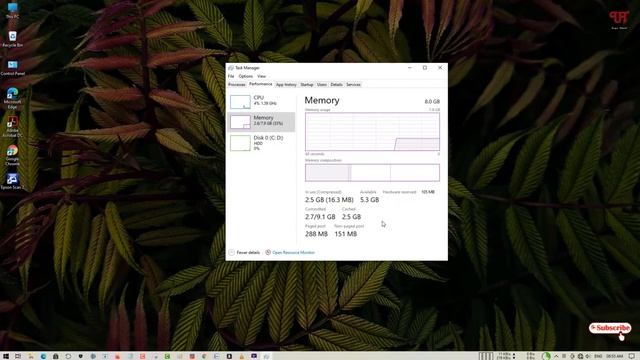Open the ENG language indicator
640x360 pixels.
coord(598,356)
